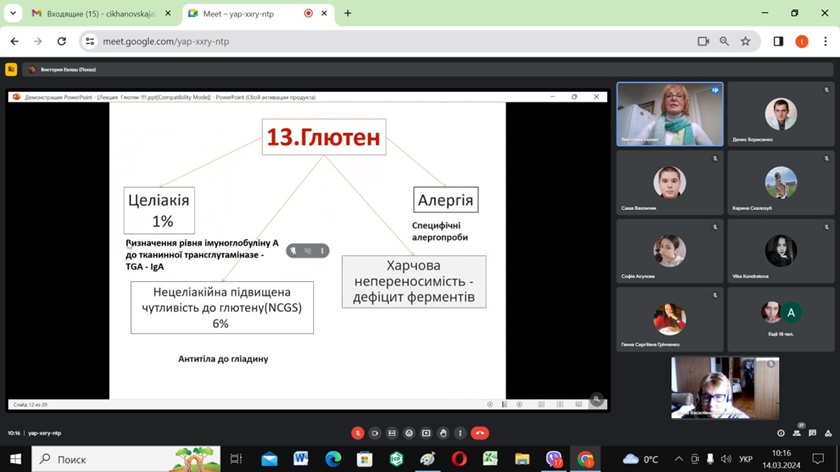Open Mail app on taskbar
The height and width of the screenshot is (472, 840).
269,459
